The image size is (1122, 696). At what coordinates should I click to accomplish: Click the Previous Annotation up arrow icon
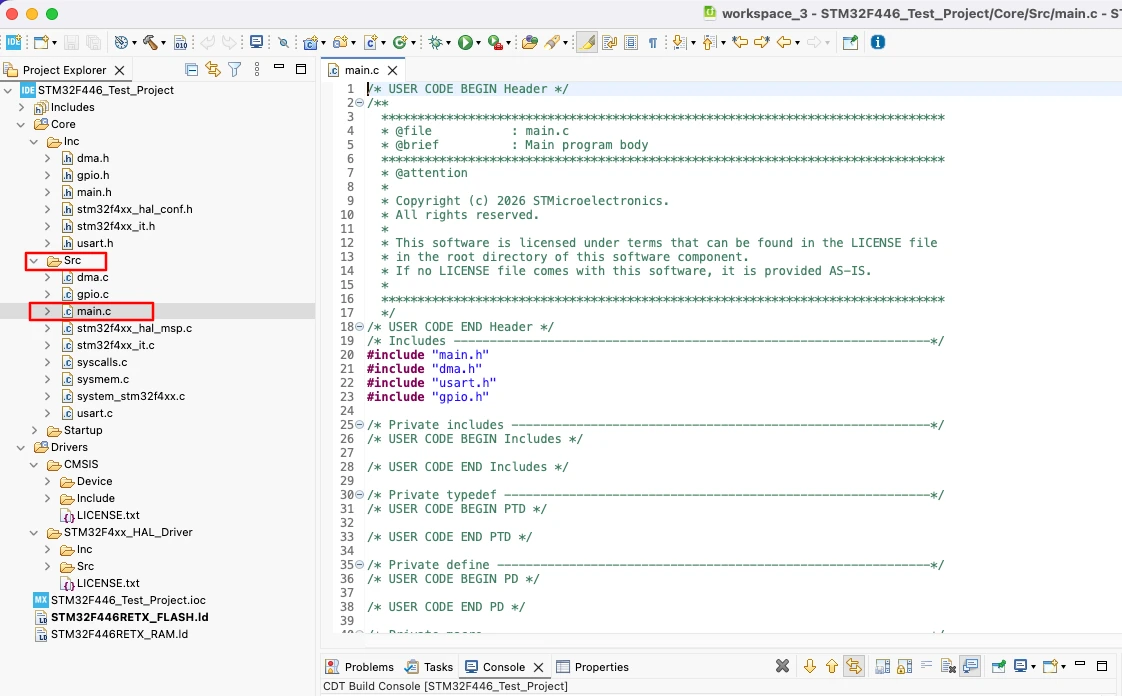(x=708, y=43)
